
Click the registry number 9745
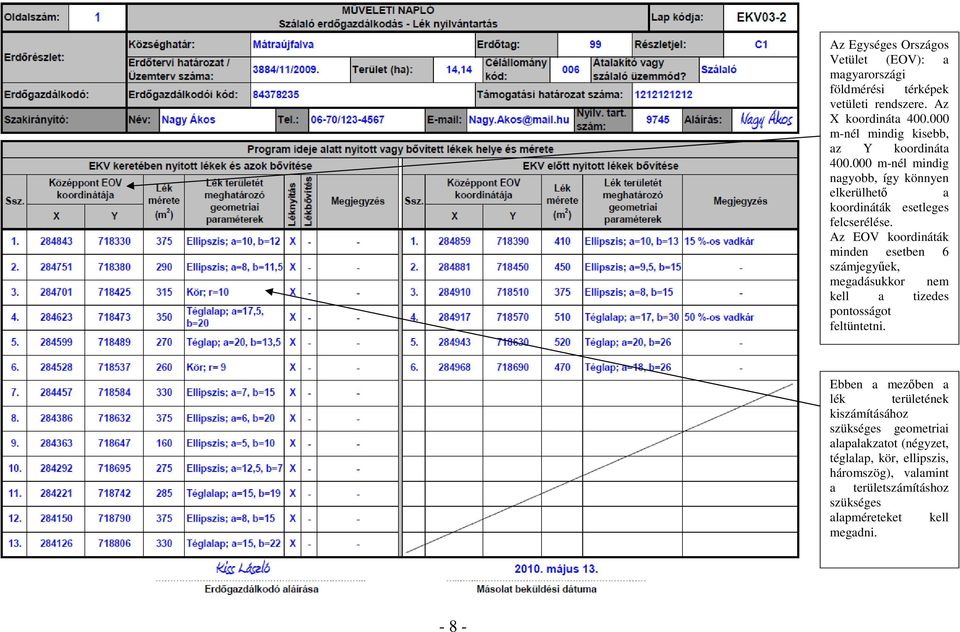coord(658,120)
